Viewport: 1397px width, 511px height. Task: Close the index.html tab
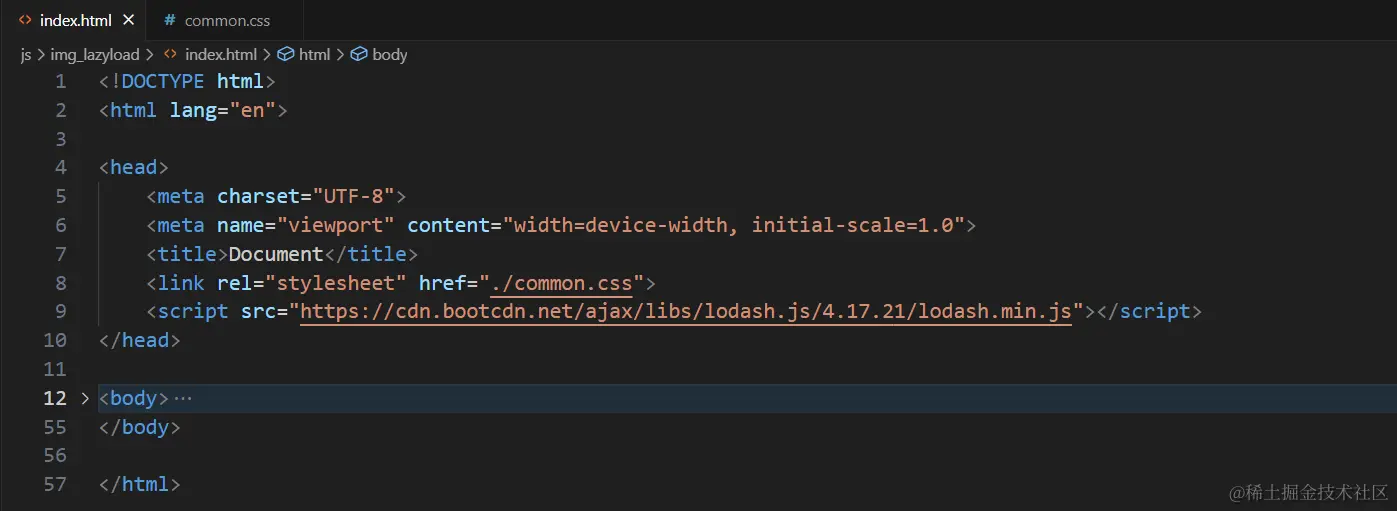tap(128, 20)
